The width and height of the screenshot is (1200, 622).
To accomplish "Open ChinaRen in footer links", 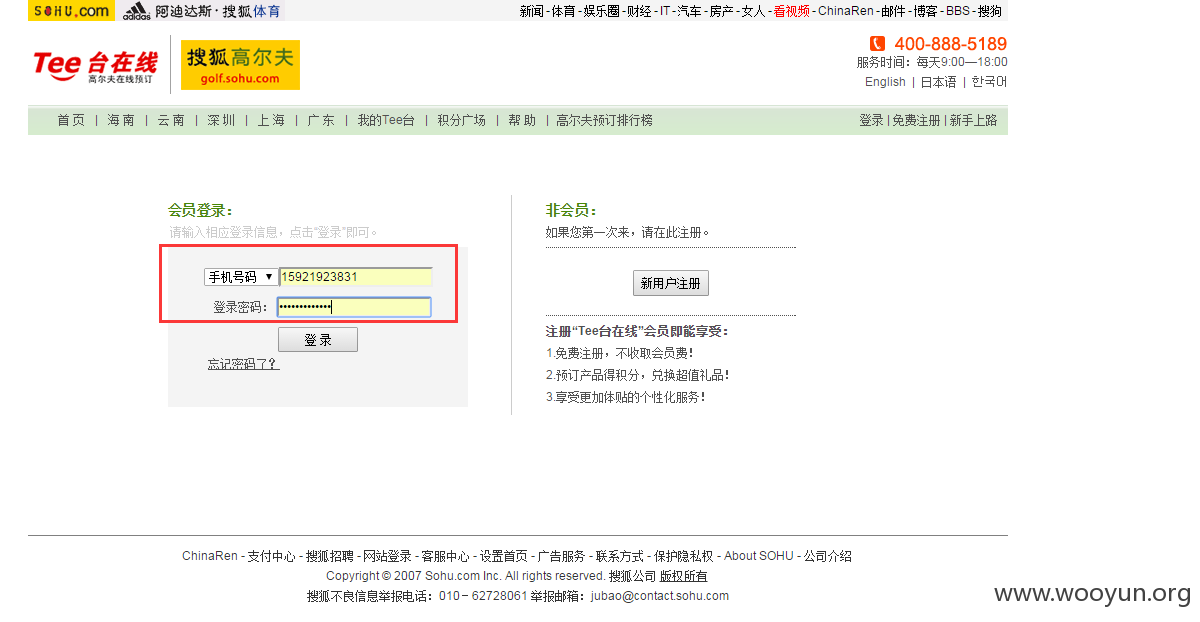I will 209,556.
